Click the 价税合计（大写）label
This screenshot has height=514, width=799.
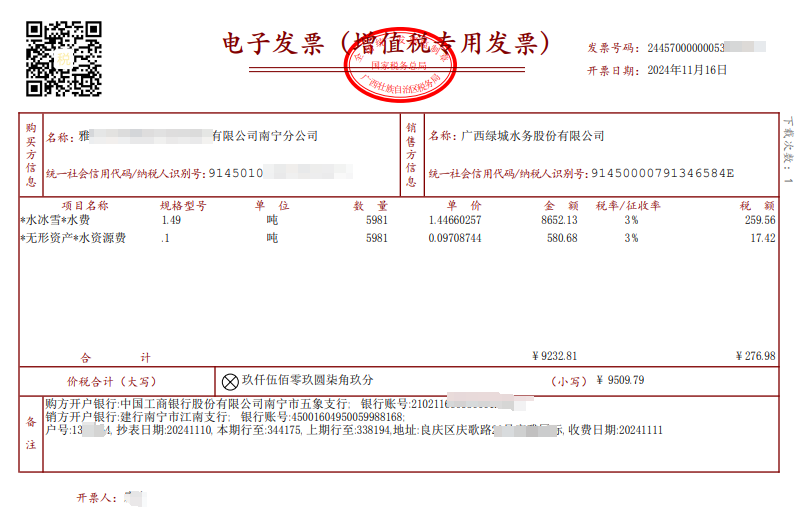[x=112, y=382]
